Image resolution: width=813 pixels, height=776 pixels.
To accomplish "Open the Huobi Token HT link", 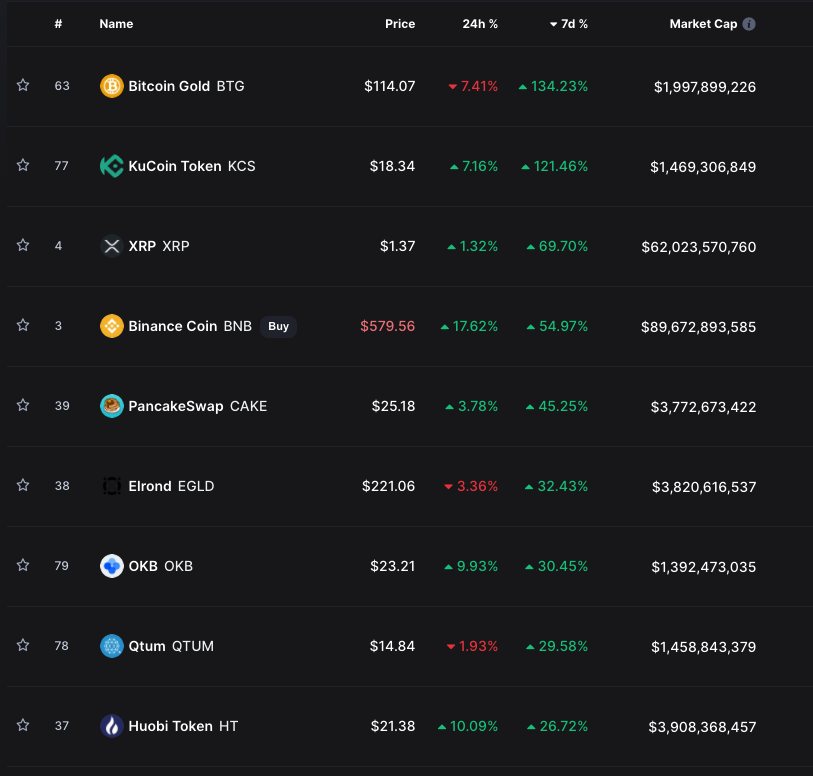I will (x=183, y=726).
